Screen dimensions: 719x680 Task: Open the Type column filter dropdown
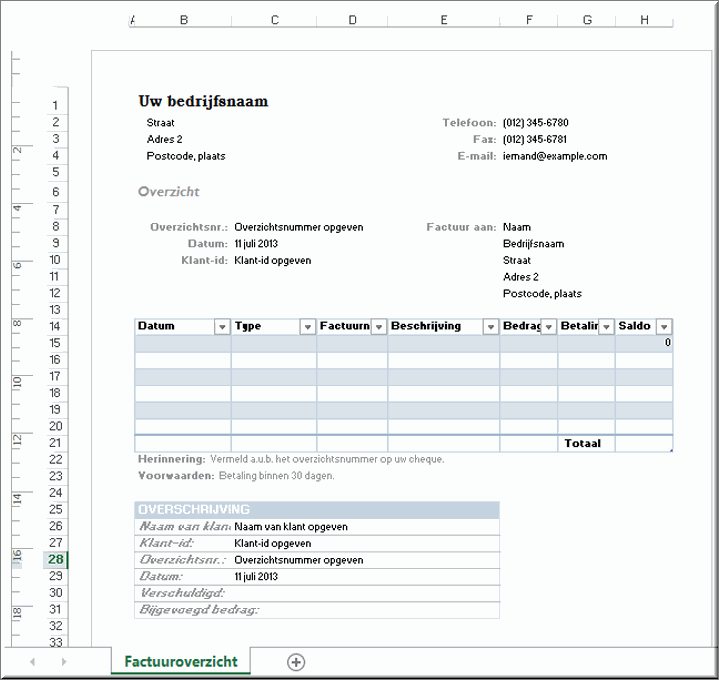pyautogui.click(x=308, y=327)
